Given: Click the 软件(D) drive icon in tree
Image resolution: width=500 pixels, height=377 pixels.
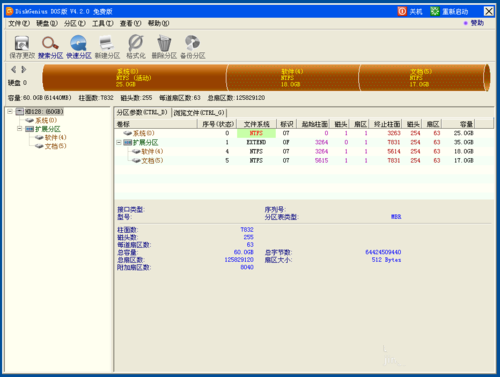Looking at the screenshot, I should (x=39, y=137).
